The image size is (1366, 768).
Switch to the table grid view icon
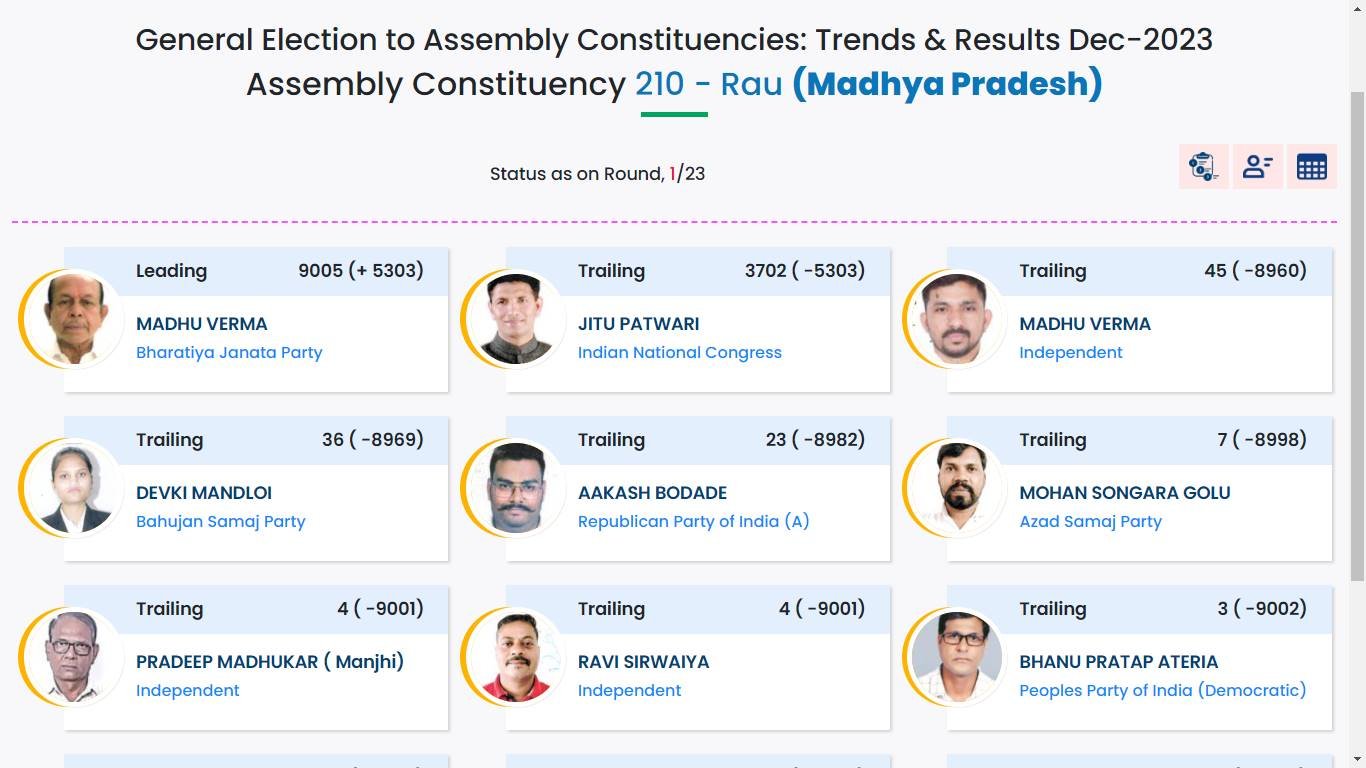tap(1311, 167)
